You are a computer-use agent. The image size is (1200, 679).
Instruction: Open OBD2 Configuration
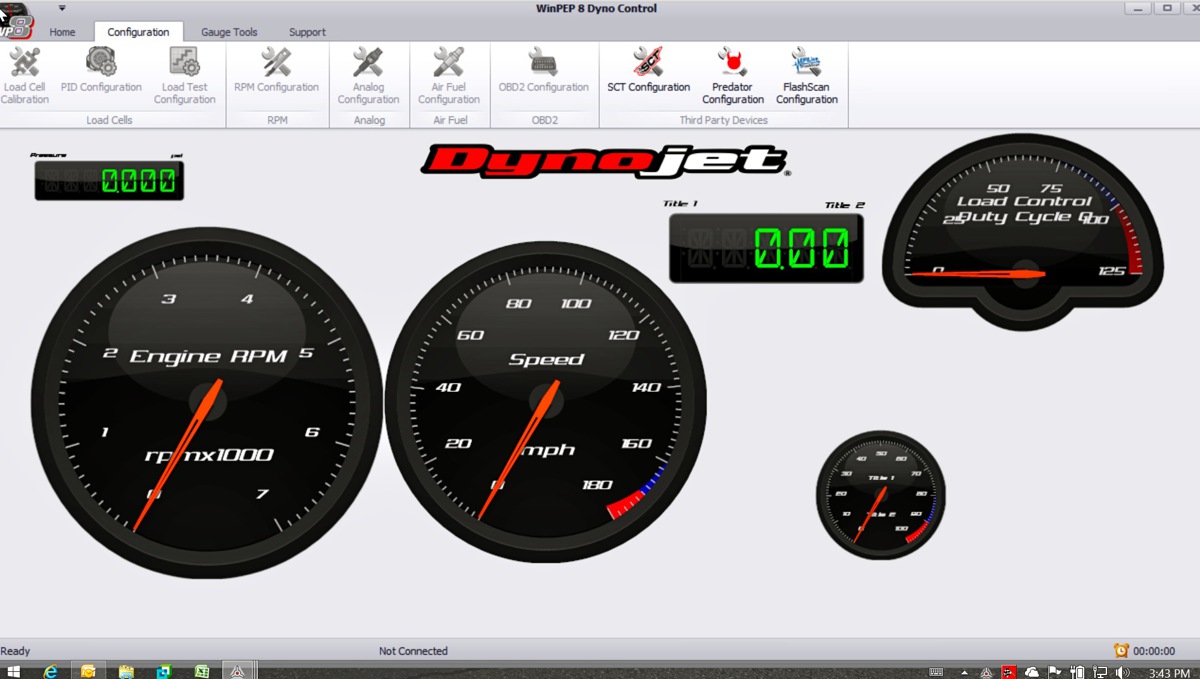pos(543,70)
